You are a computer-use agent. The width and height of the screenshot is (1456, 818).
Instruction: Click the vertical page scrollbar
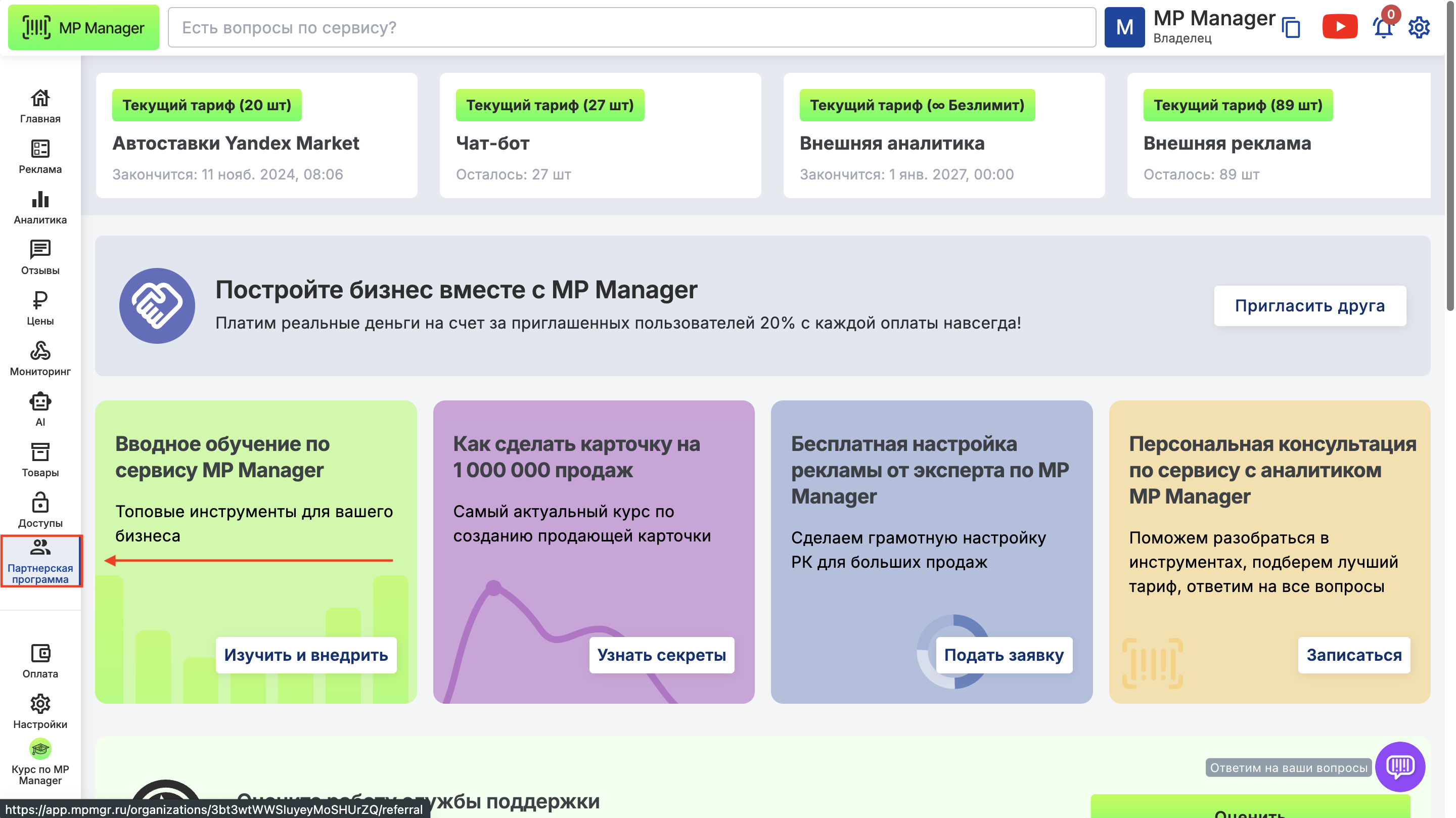(1450, 169)
